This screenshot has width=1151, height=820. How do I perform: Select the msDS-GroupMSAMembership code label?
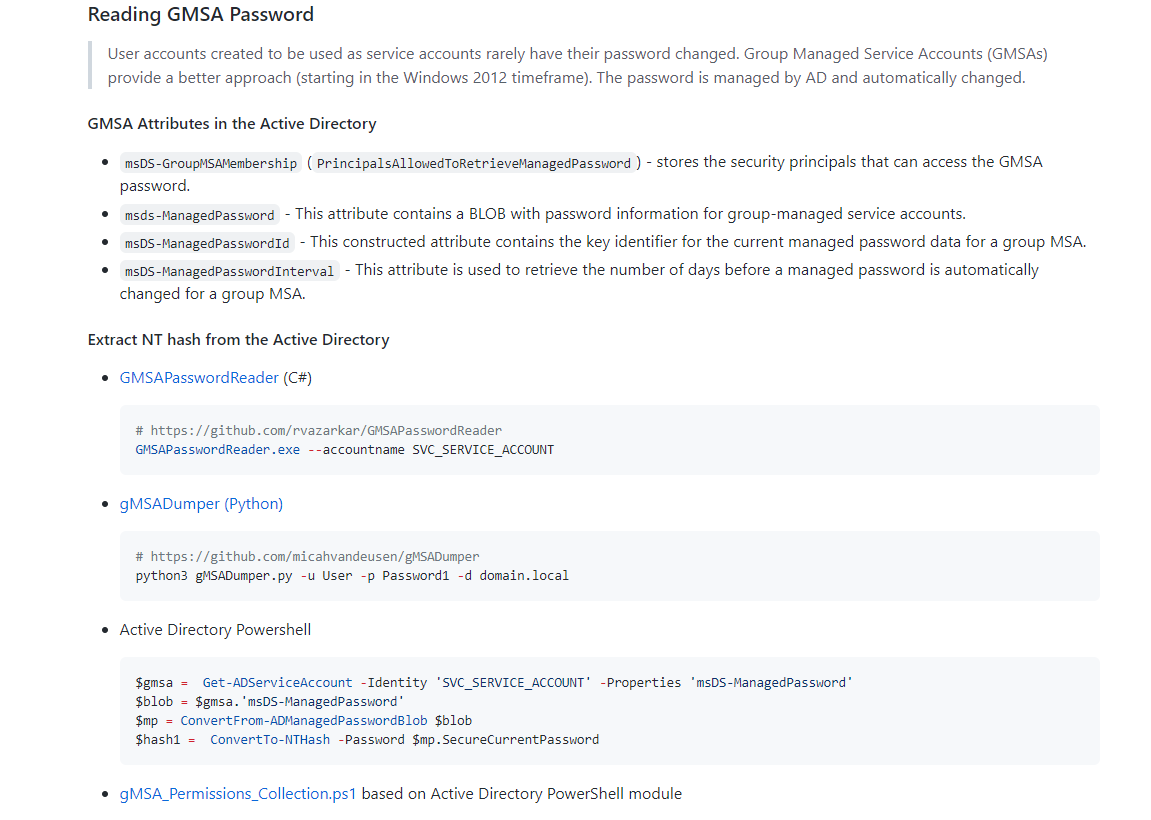pyautogui.click(x=211, y=163)
